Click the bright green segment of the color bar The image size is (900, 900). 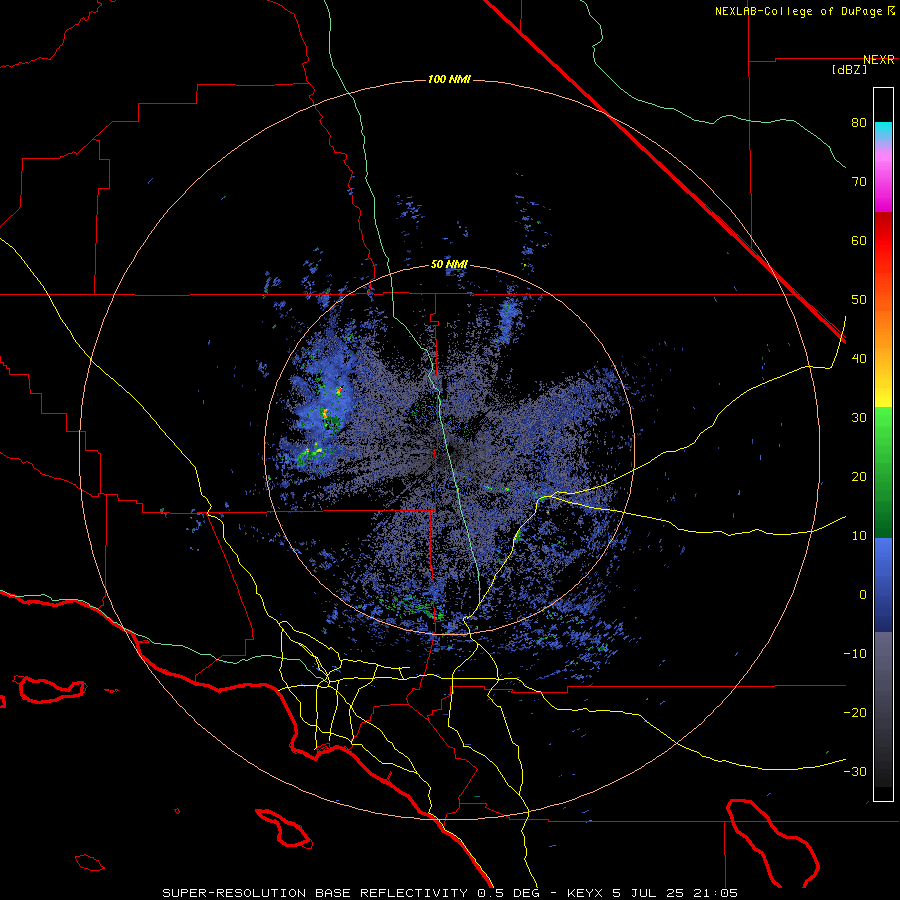point(883,428)
